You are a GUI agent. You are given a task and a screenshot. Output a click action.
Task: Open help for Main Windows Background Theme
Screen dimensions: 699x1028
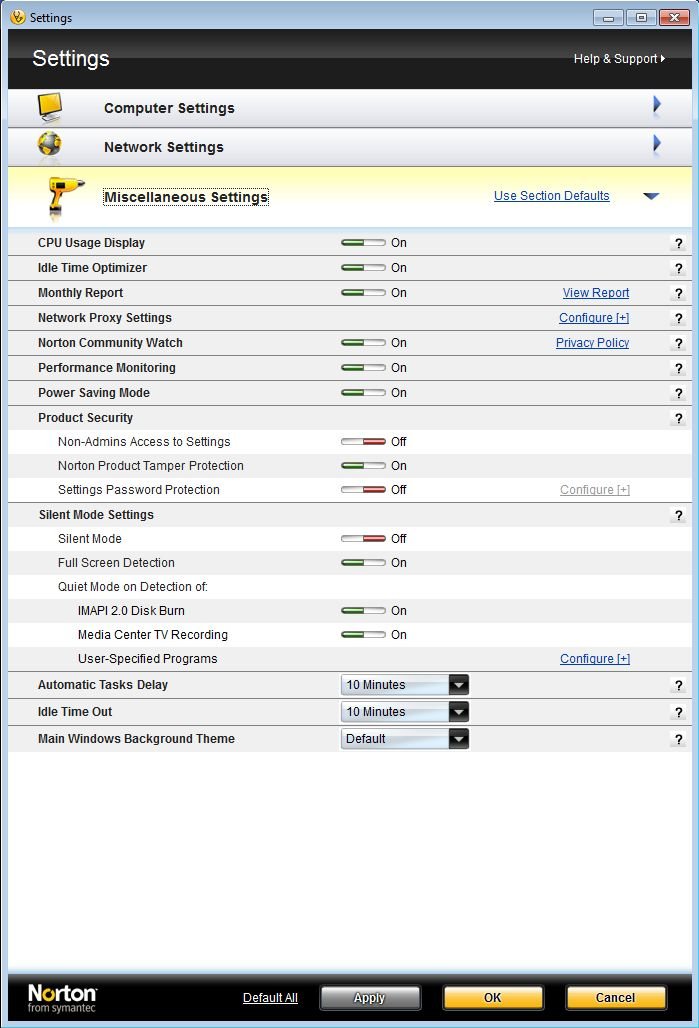679,739
